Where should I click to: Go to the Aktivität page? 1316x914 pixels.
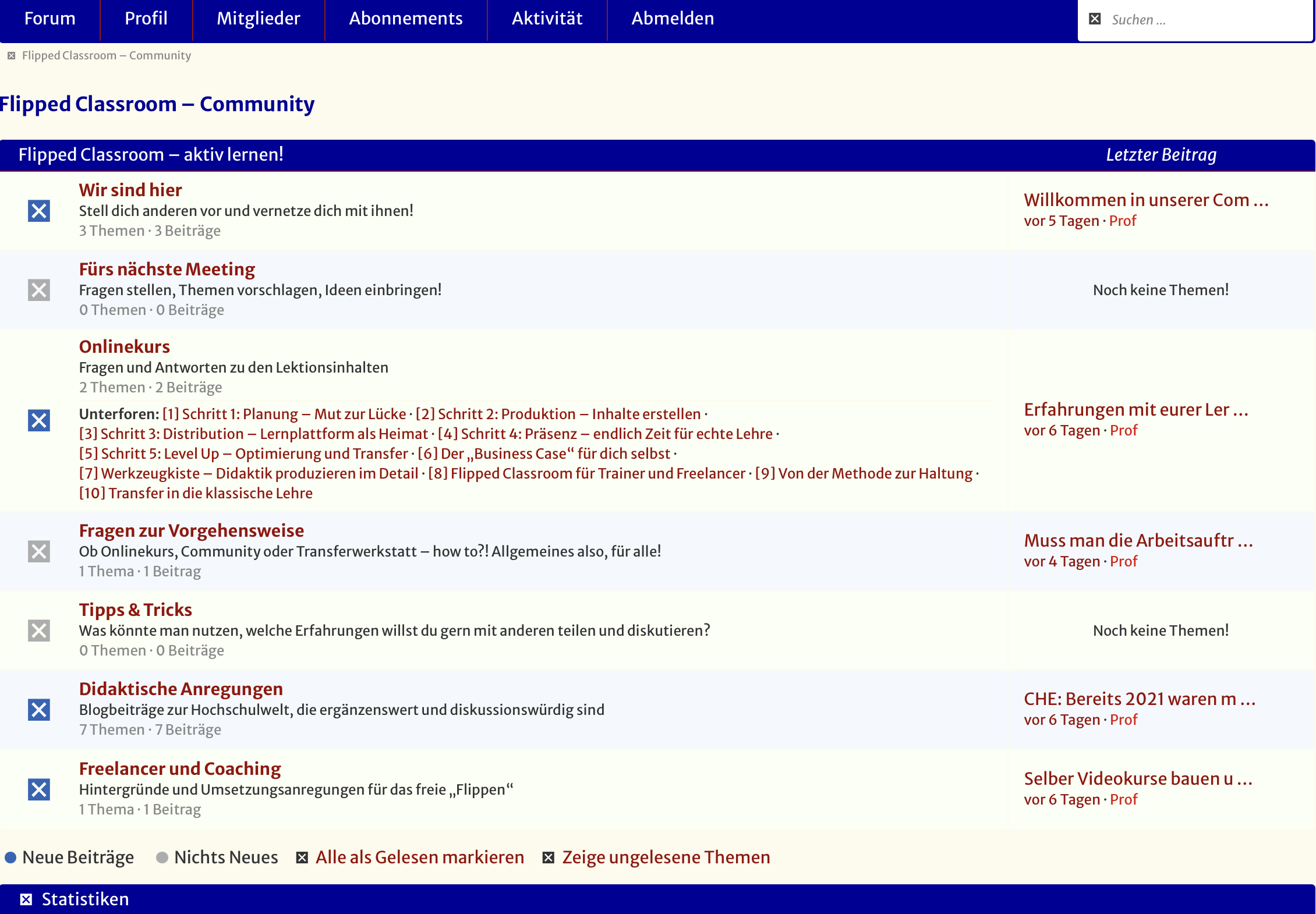tap(547, 19)
